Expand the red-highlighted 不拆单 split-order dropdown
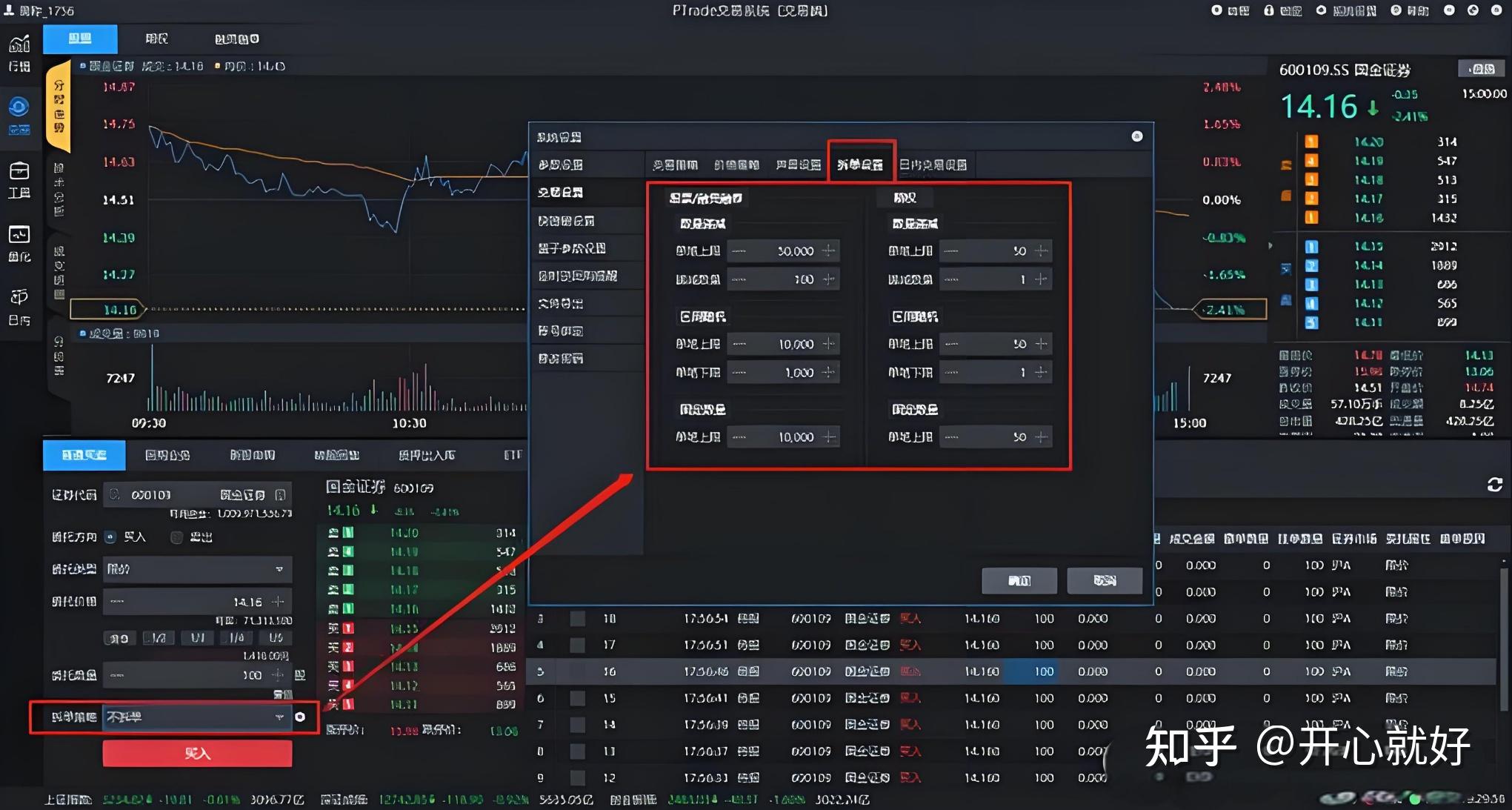Image resolution: width=1512 pixels, height=810 pixels. 197,717
